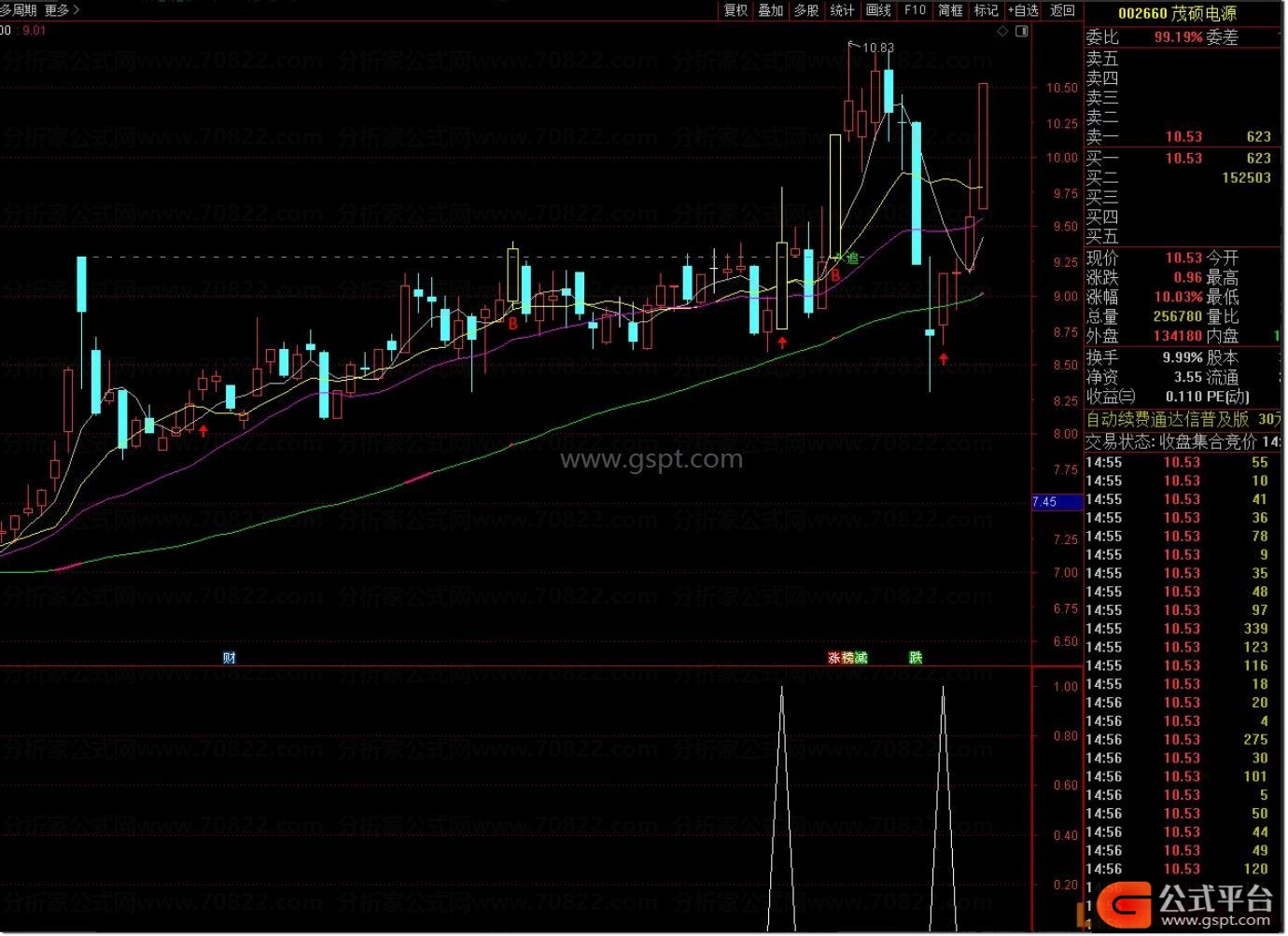Select the 画线 drawing tool

(878, 10)
